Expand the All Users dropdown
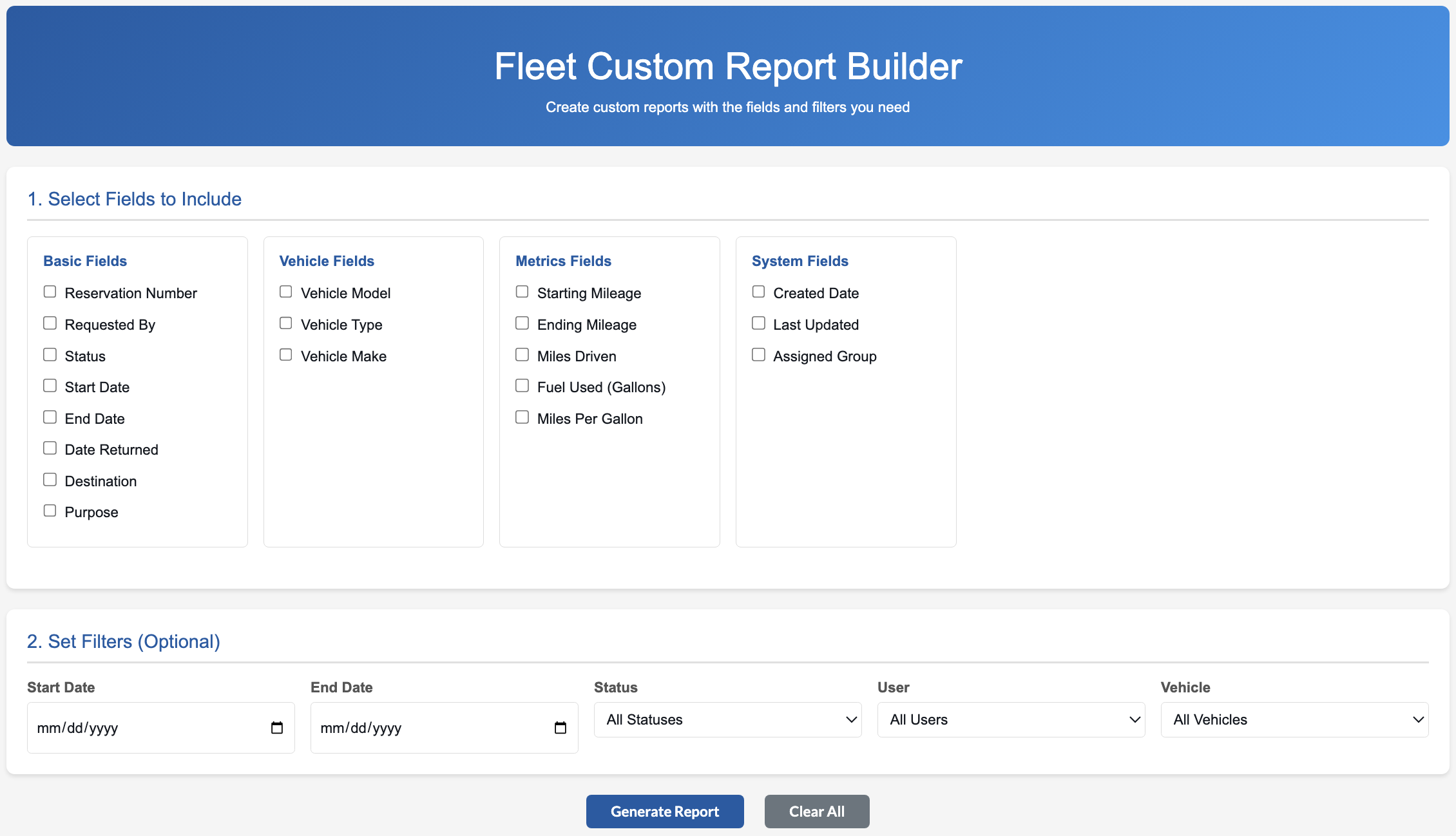The width and height of the screenshot is (1456, 836). (1011, 719)
